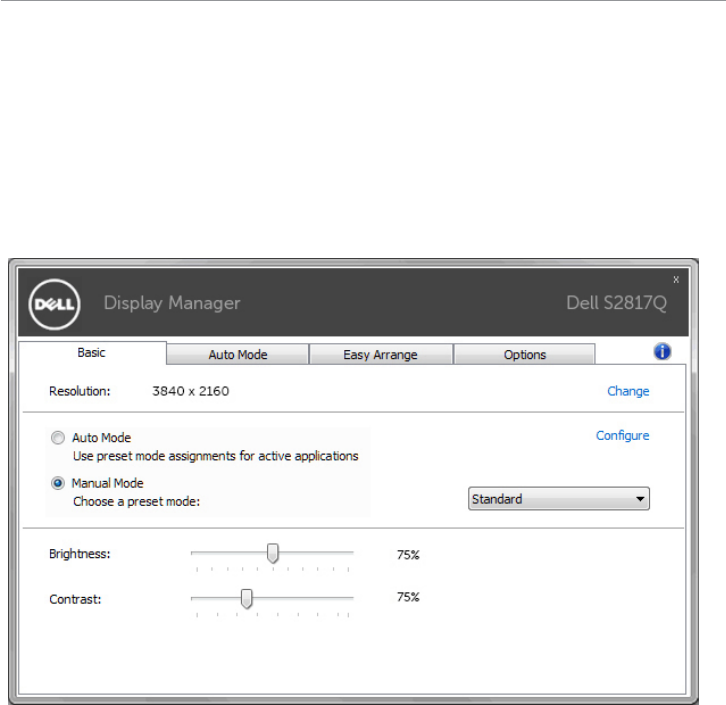The image size is (726, 705).
Task: Click the 3840 x 2160 resolution value
Action: click(x=191, y=391)
